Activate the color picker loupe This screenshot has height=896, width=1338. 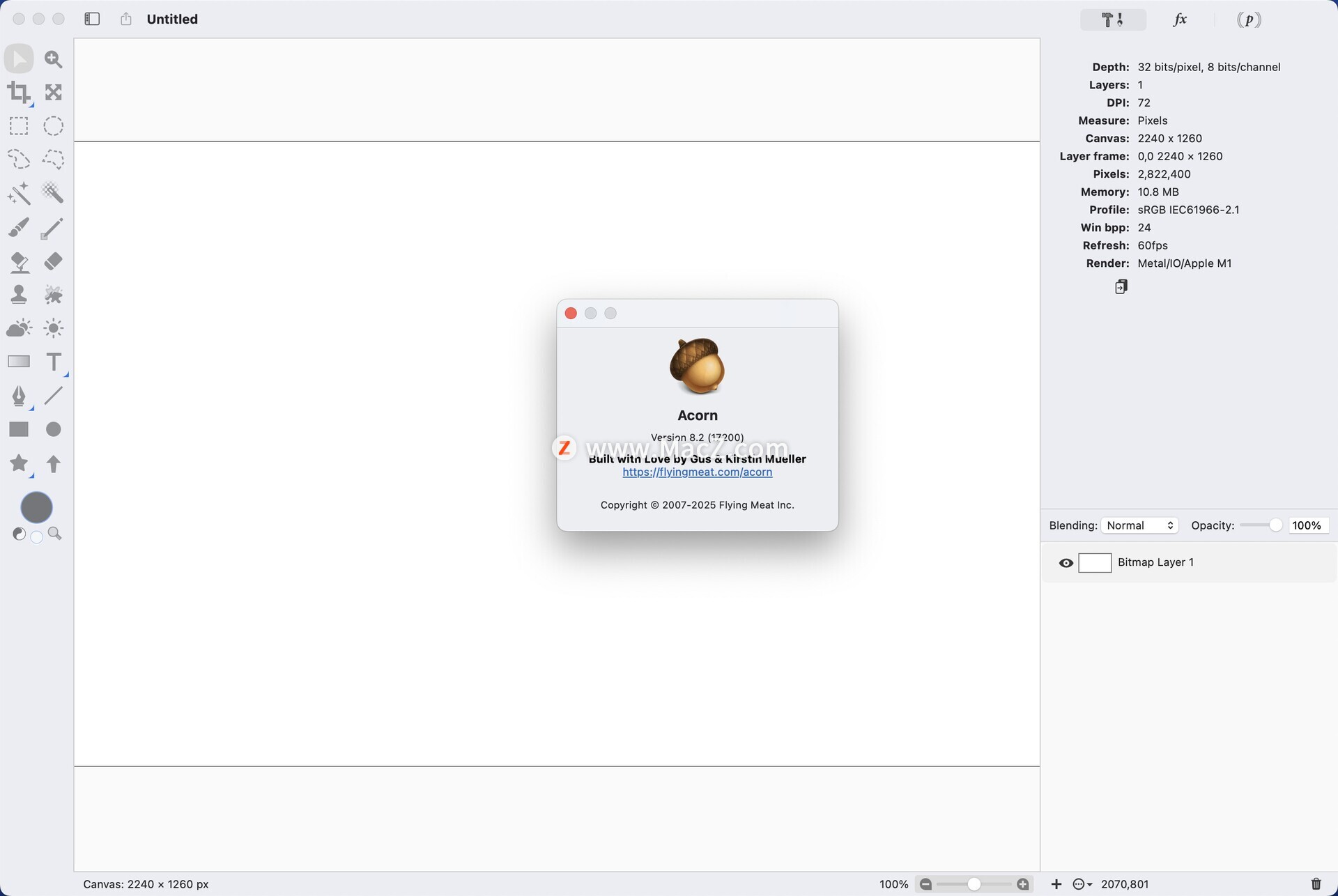[x=54, y=534]
